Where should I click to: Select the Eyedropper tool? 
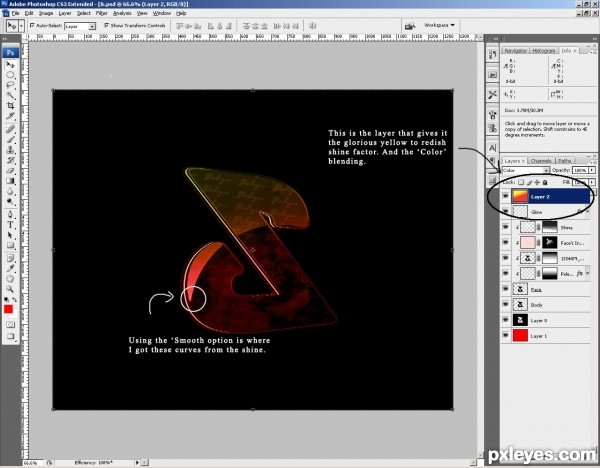10,269
